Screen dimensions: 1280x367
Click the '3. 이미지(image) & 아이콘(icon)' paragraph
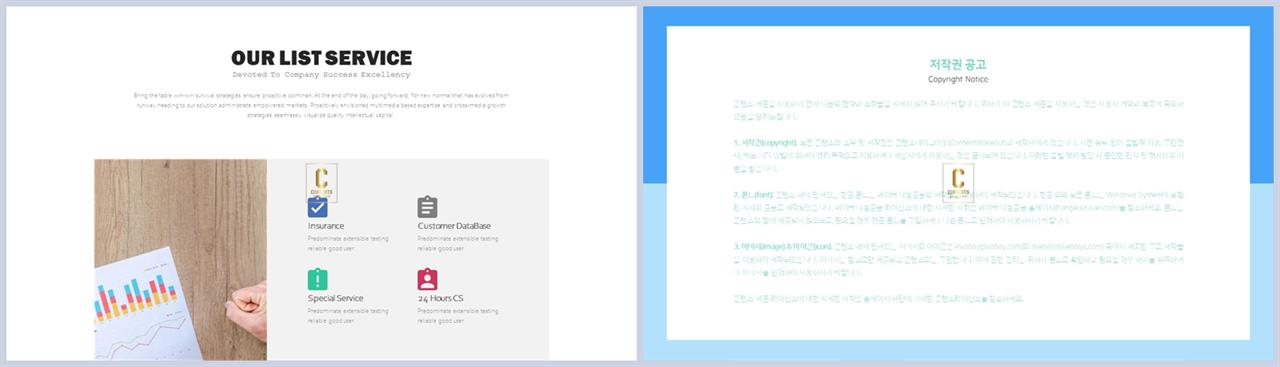(x=958, y=261)
